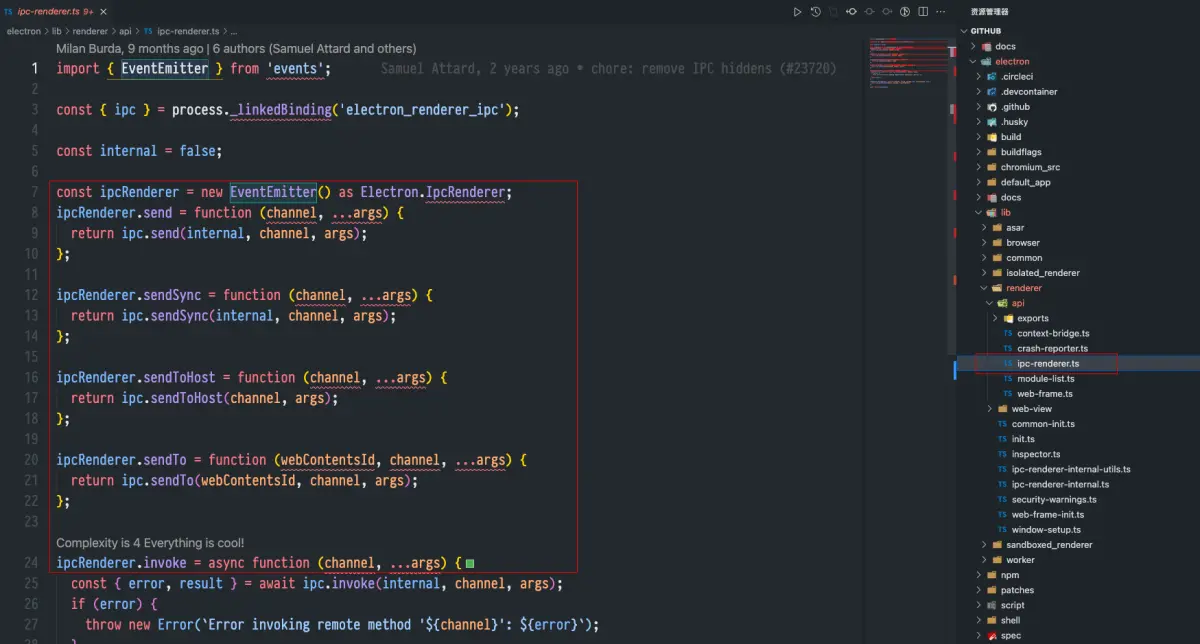
Task: Expand the sandboxed_renderer folder
Action: tap(984, 544)
